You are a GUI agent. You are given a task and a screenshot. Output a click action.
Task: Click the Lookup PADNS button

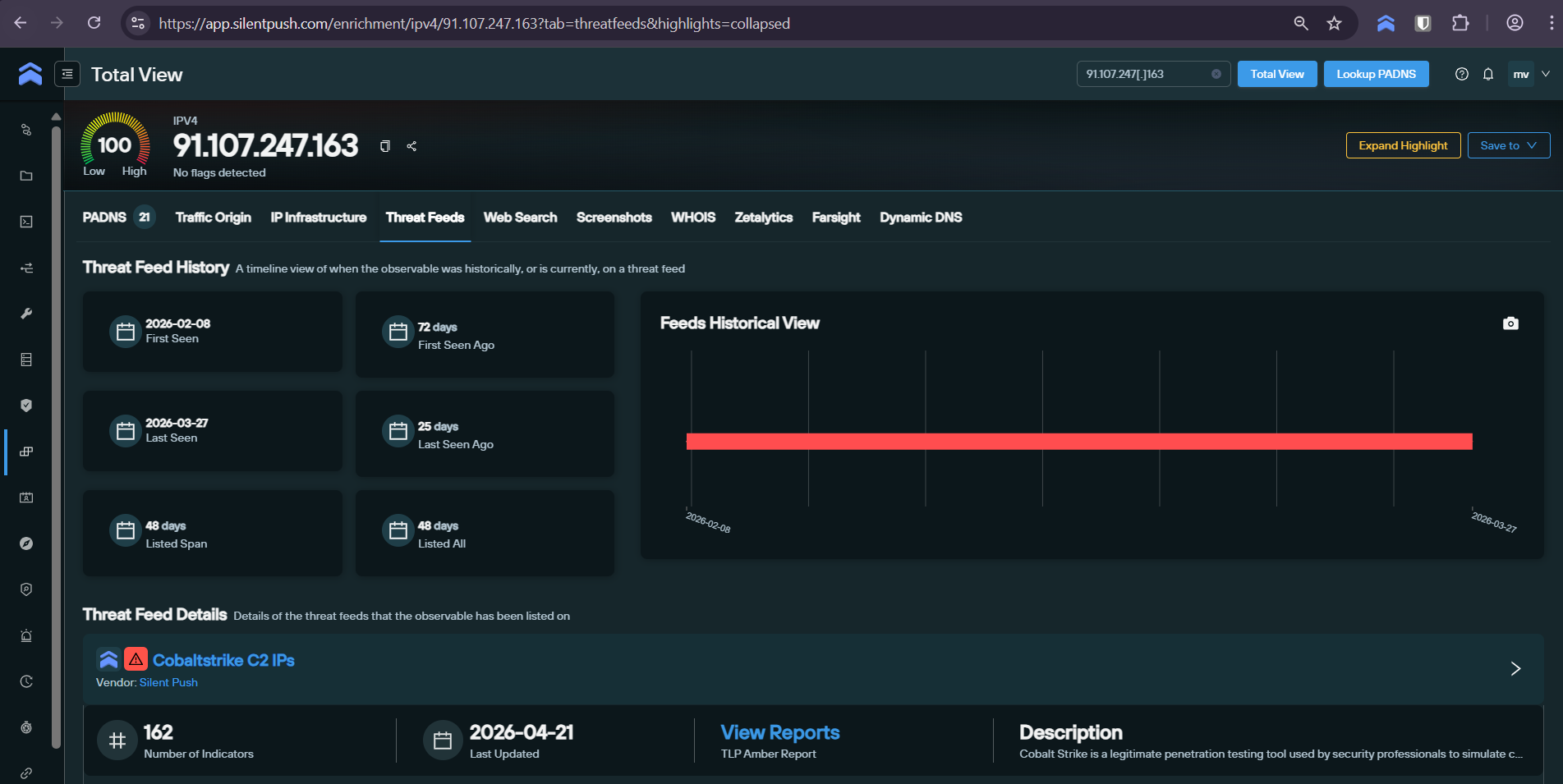pos(1376,74)
